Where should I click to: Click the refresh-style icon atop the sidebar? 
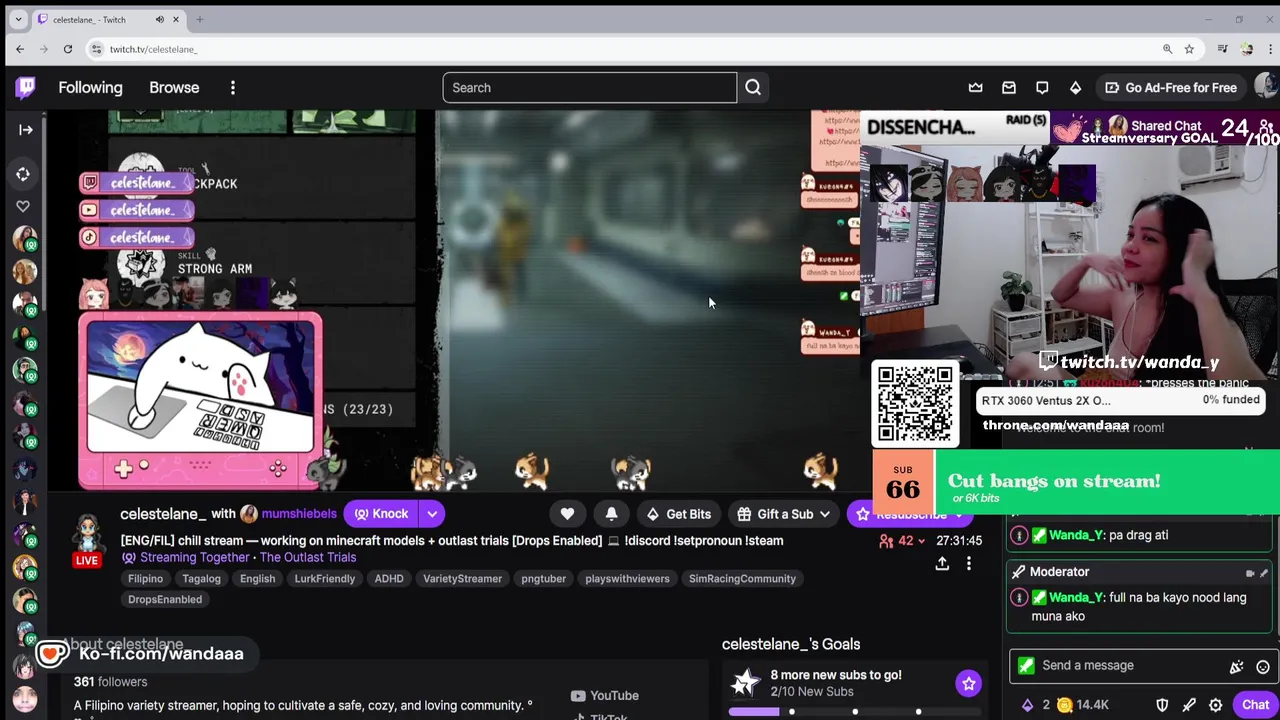23,174
